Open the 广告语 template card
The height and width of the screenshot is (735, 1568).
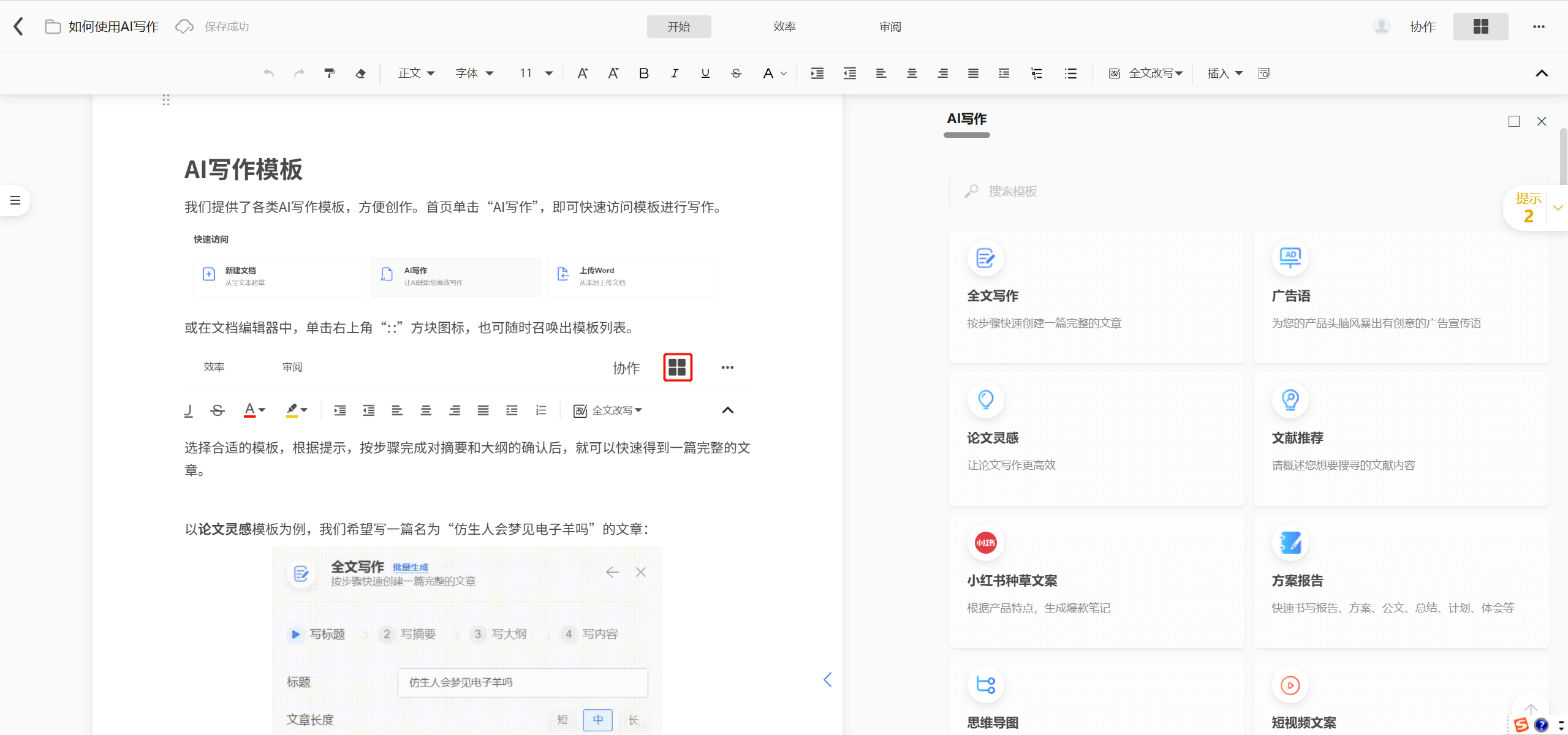click(1401, 297)
